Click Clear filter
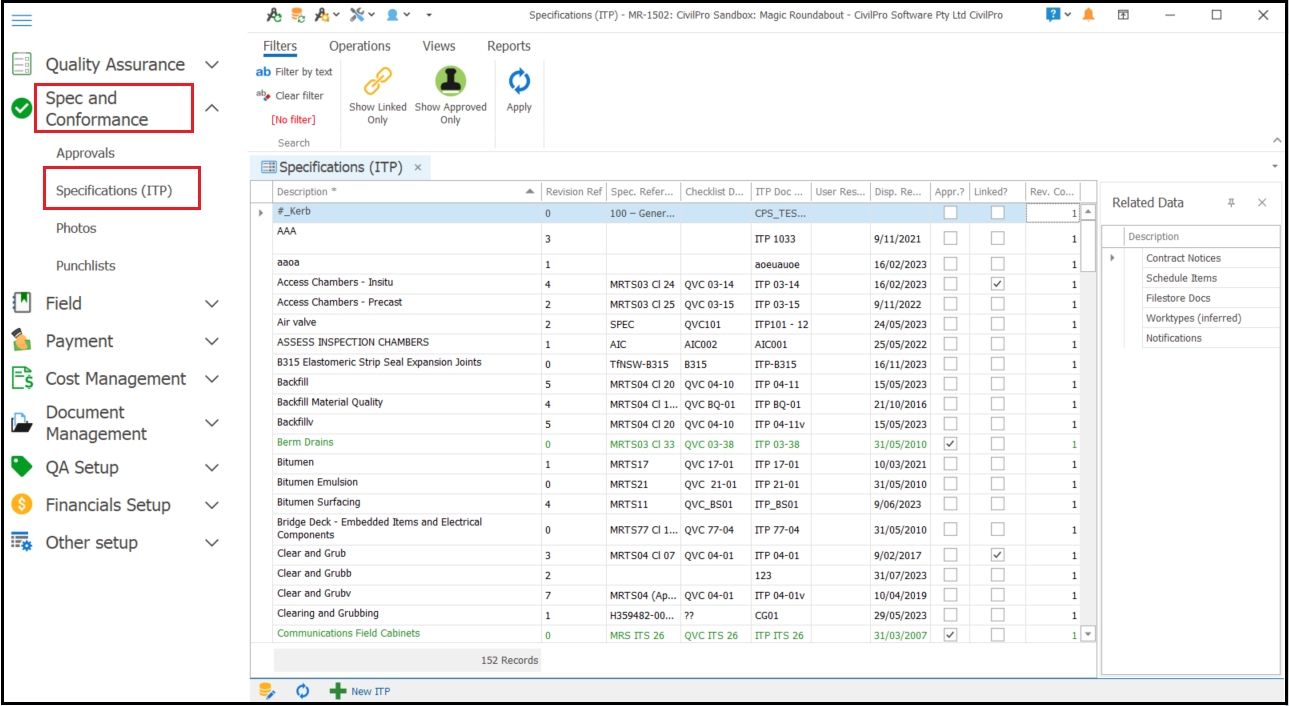The image size is (1289, 706). coord(290,96)
